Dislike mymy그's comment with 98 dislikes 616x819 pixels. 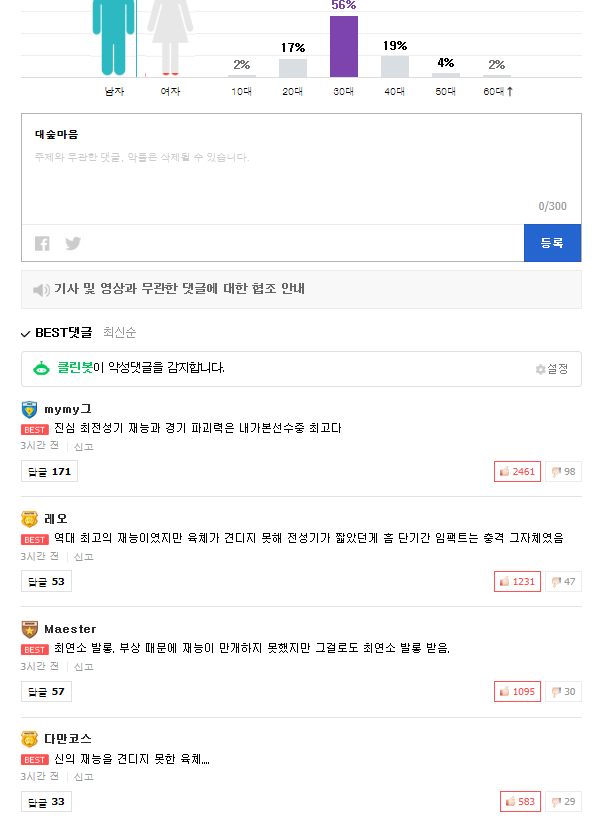pos(564,472)
